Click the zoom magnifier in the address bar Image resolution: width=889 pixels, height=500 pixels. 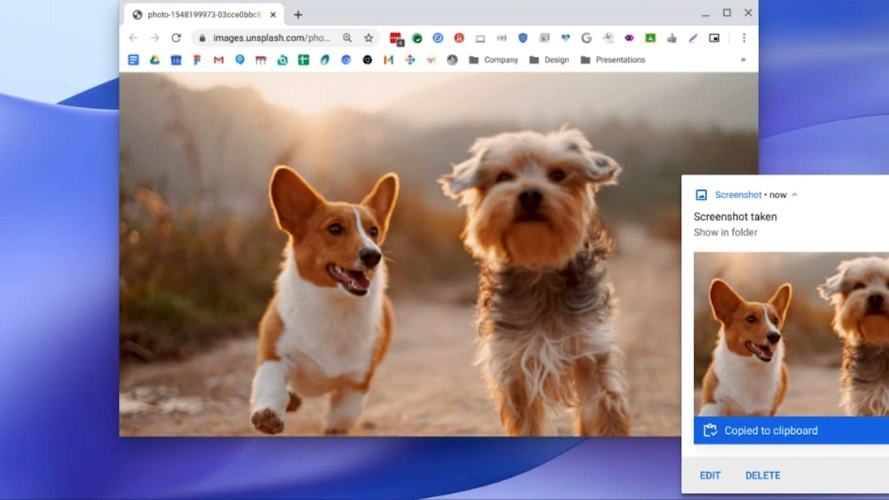pyautogui.click(x=347, y=38)
